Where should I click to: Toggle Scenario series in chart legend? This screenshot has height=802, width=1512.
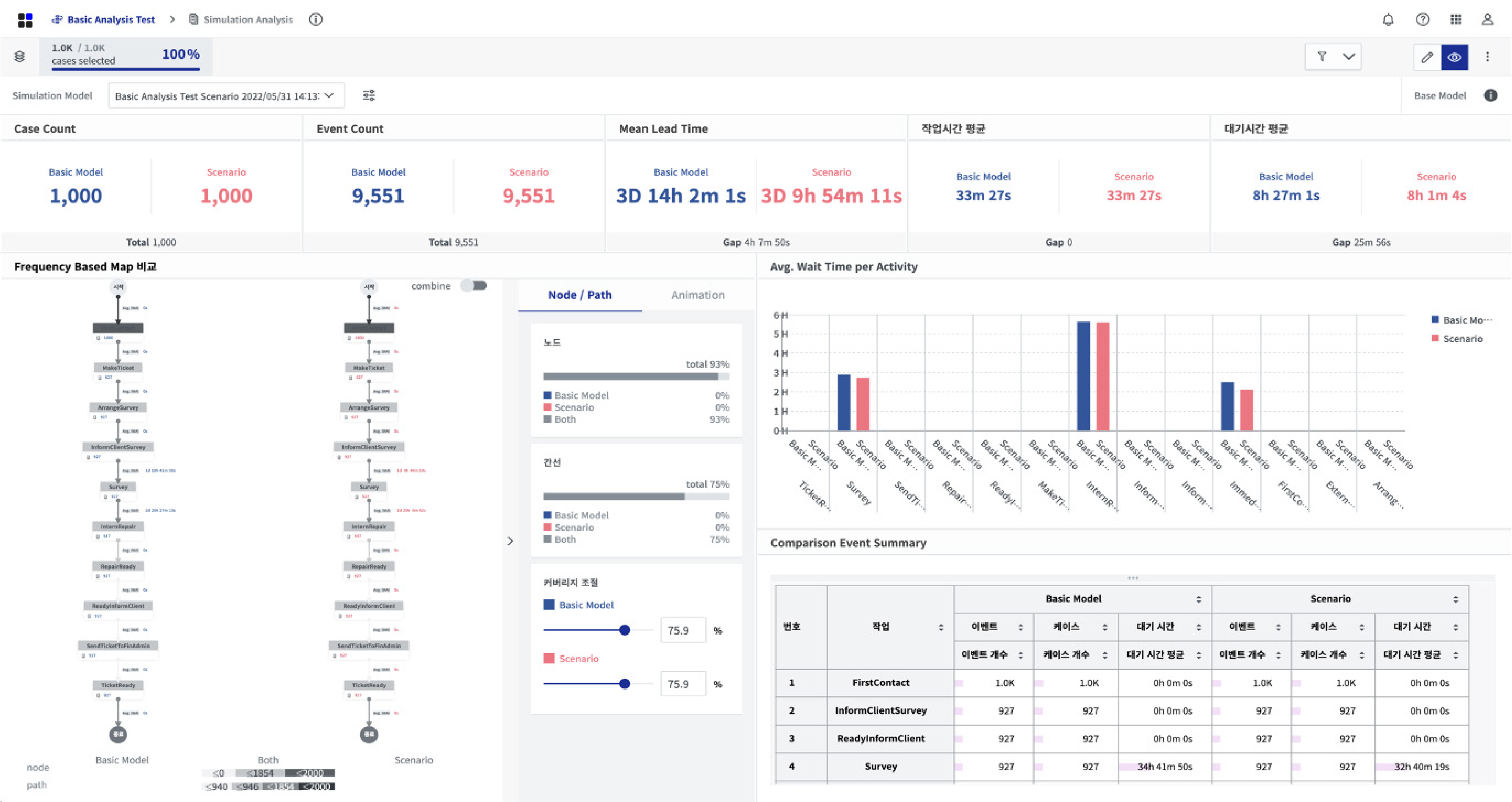pos(1461,339)
